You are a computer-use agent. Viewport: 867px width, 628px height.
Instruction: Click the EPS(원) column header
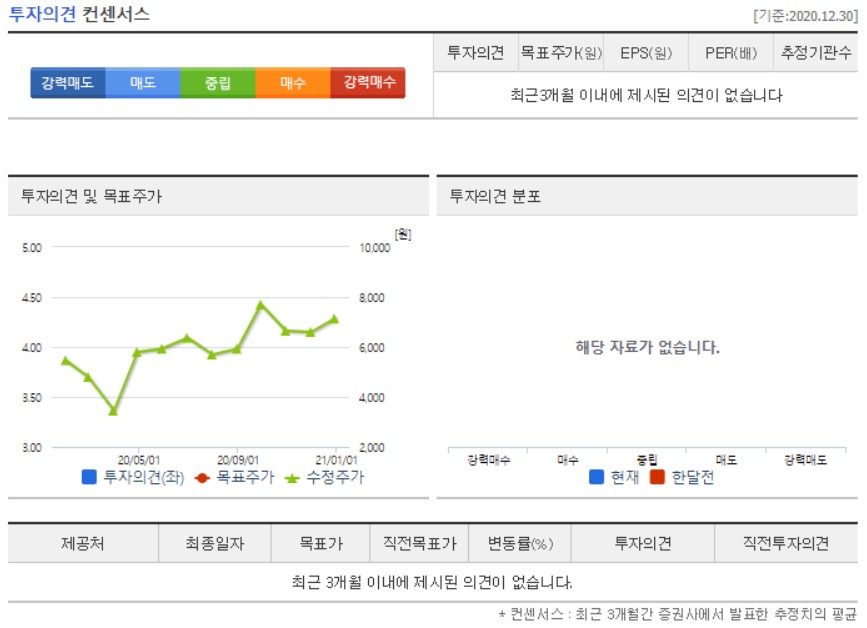pyautogui.click(x=646, y=53)
